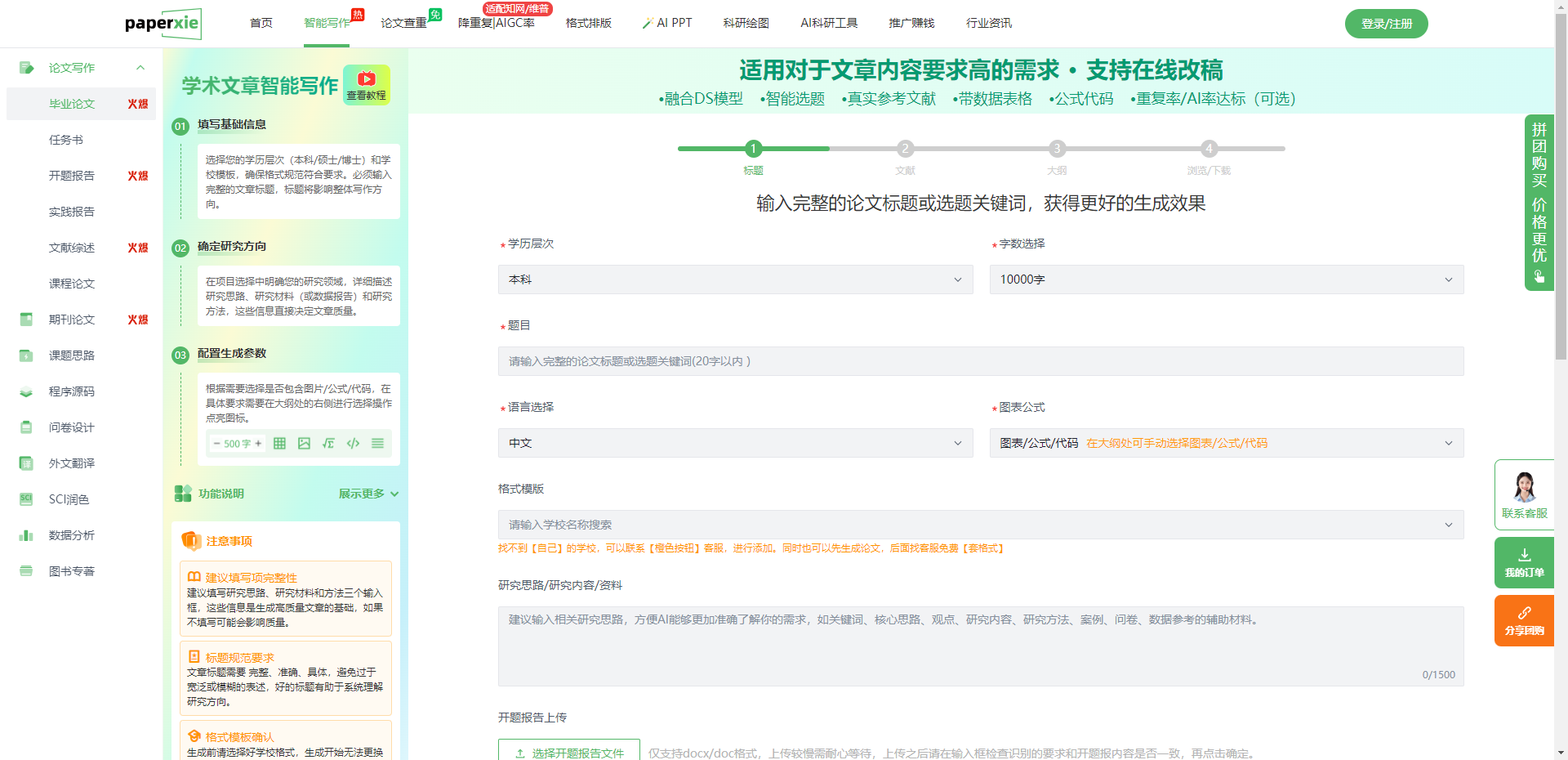Open 联系客服 customer service avatar
Image resolution: width=1568 pixels, height=760 pixels.
pyautogui.click(x=1524, y=488)
